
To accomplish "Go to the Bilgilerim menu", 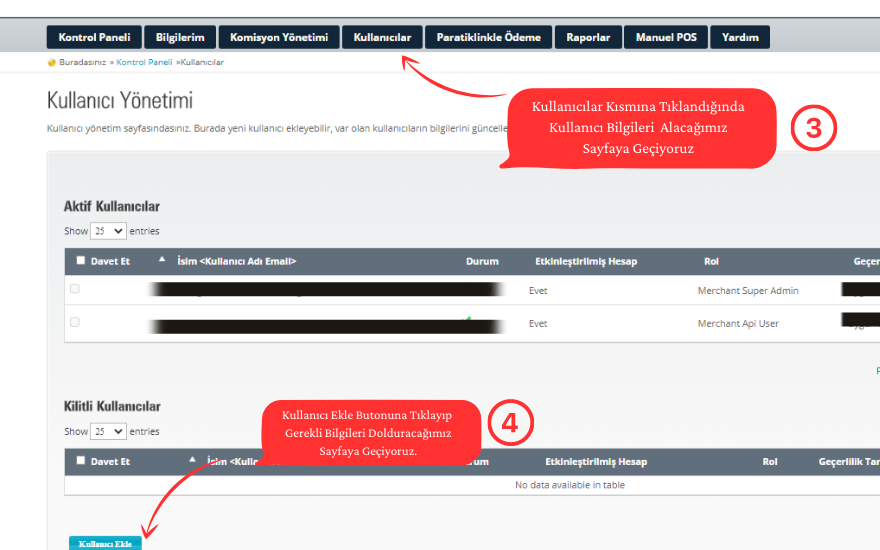I will coord(180,38).
